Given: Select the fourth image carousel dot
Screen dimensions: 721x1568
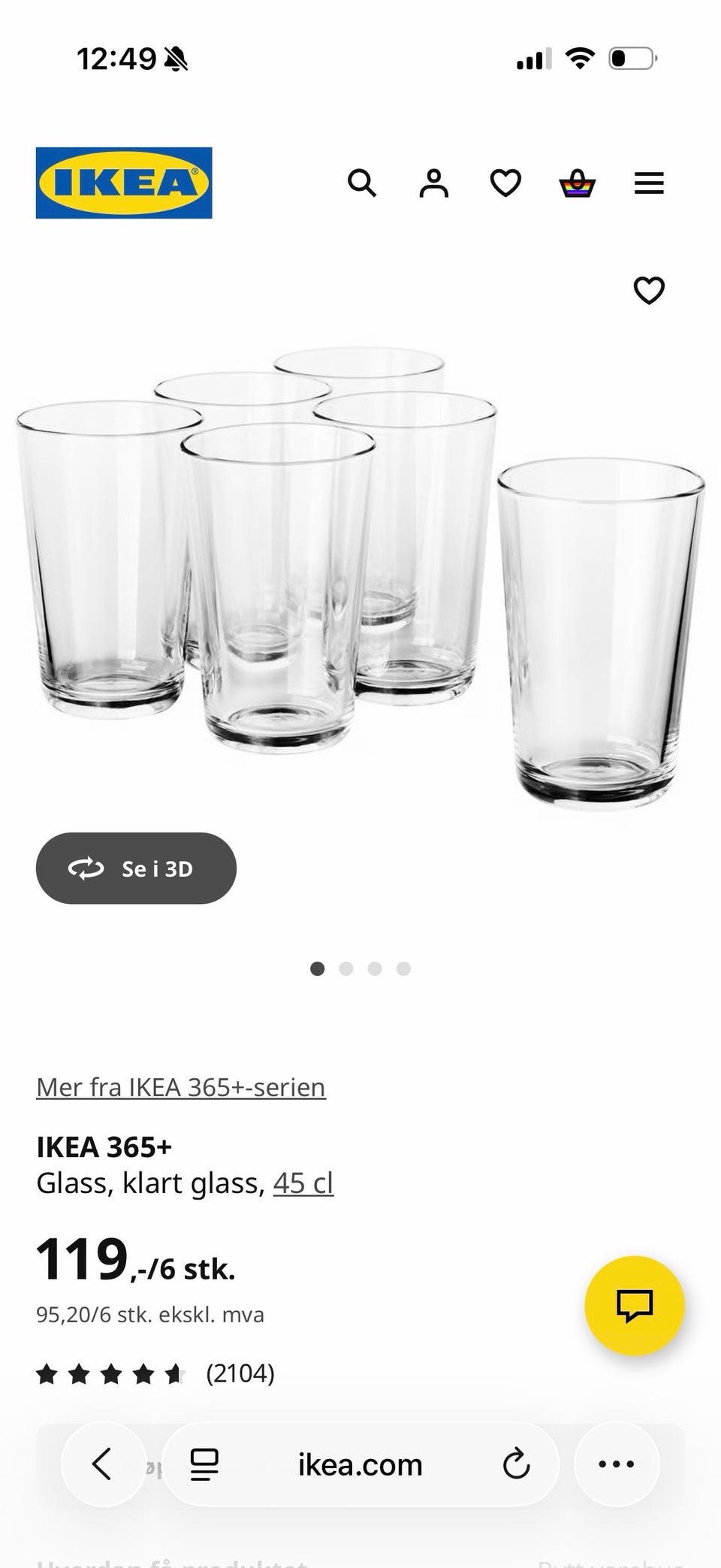Looking at the screenshot, I should tap(403, 968).
